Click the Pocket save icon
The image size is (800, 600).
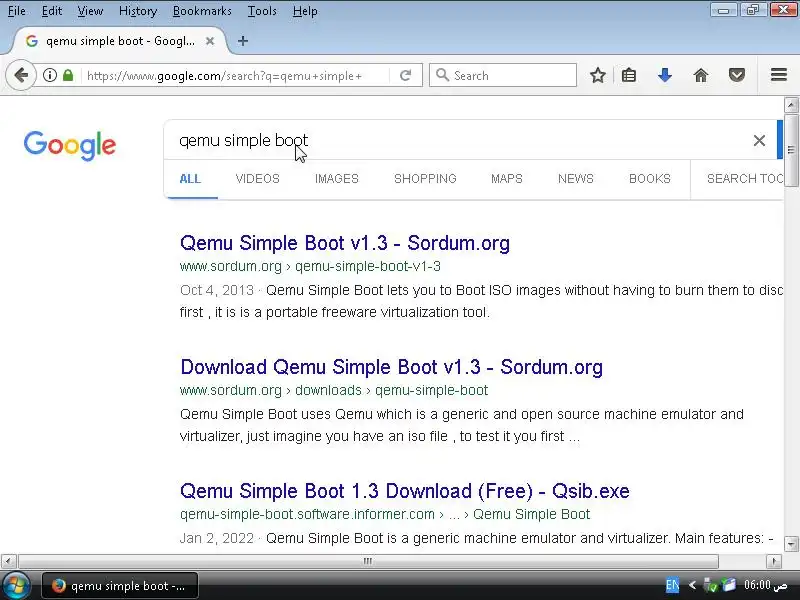[737, 76]
